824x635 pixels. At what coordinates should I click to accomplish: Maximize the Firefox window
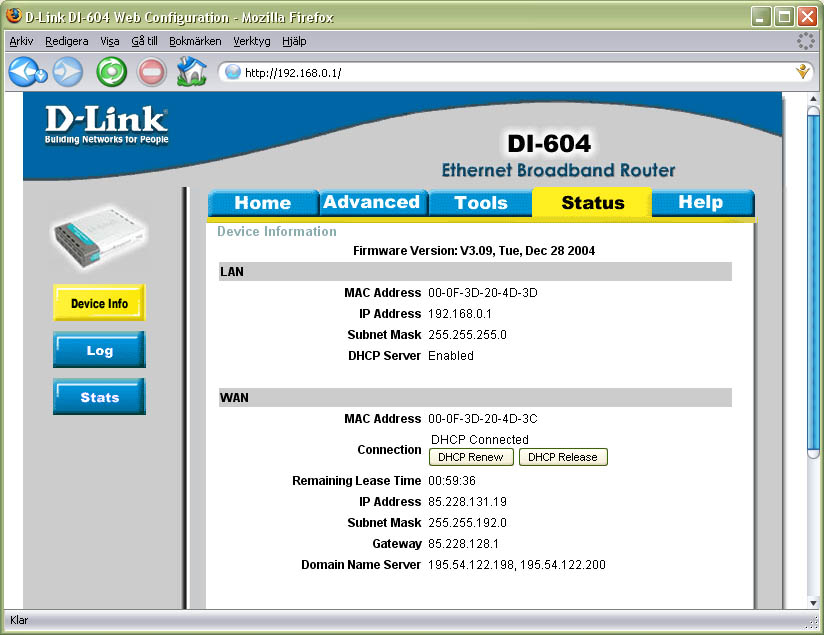click(x=784, y=16)
